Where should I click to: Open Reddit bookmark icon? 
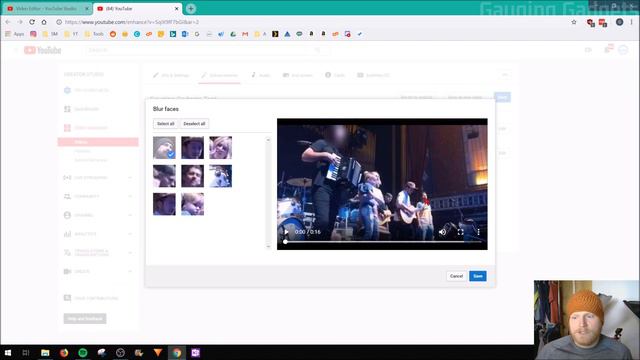click(x=113, y=34)
